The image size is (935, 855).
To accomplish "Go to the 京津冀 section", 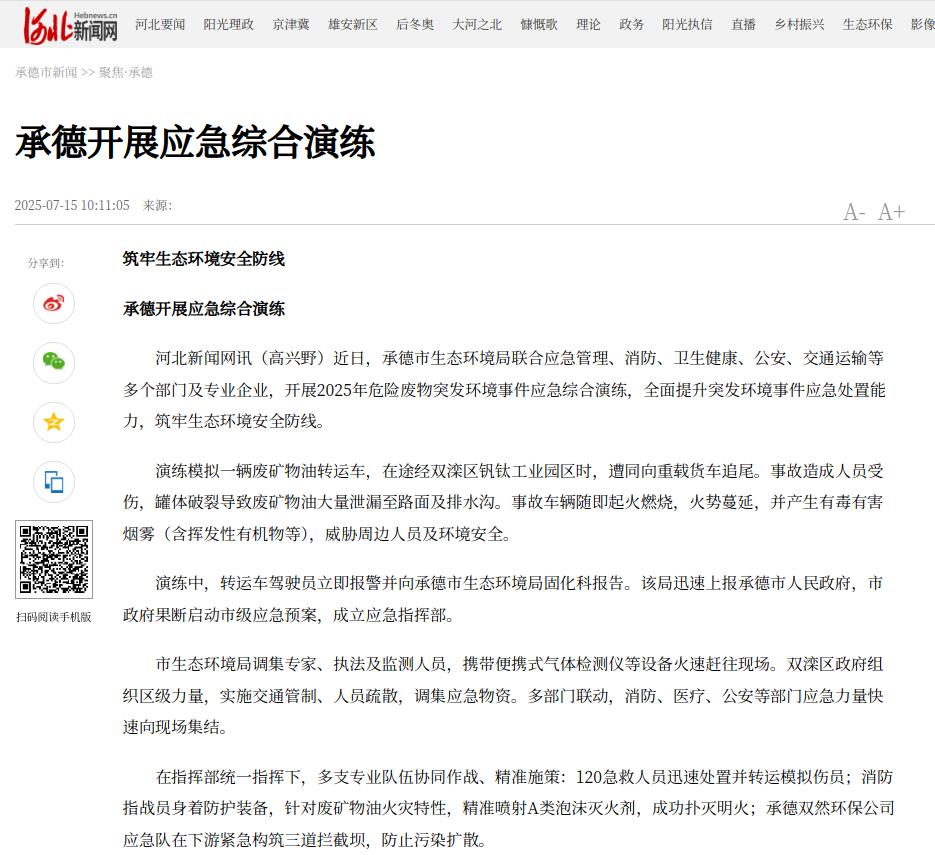I will pyautogui.click(x=291, y=25).
